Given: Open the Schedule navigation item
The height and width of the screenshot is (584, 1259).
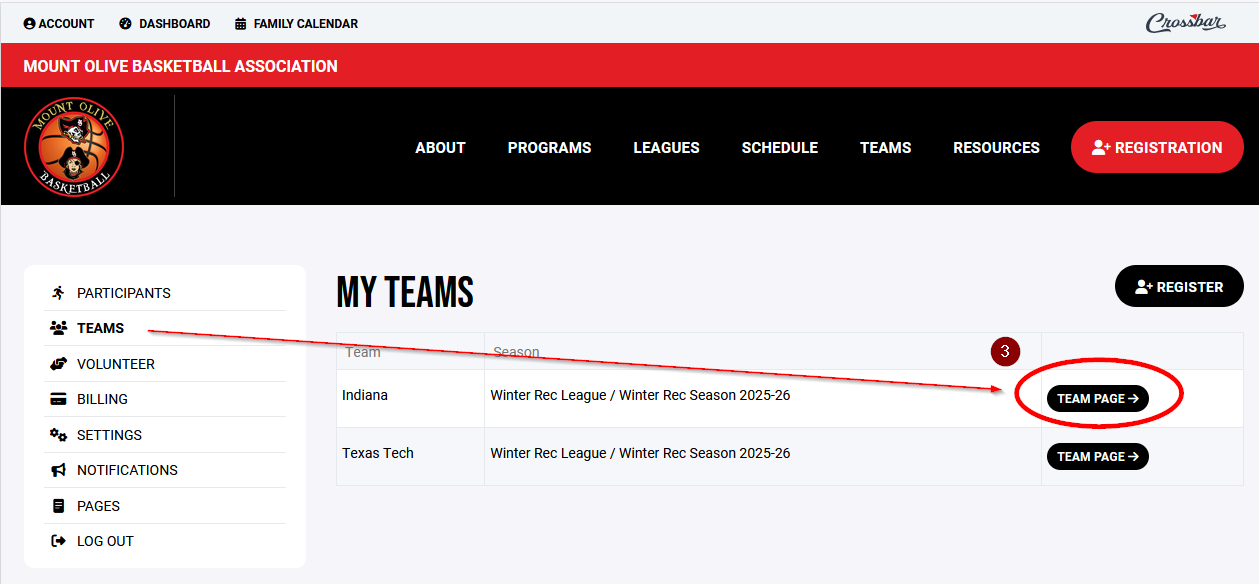Looking at the screenshot, I should 779,147.
